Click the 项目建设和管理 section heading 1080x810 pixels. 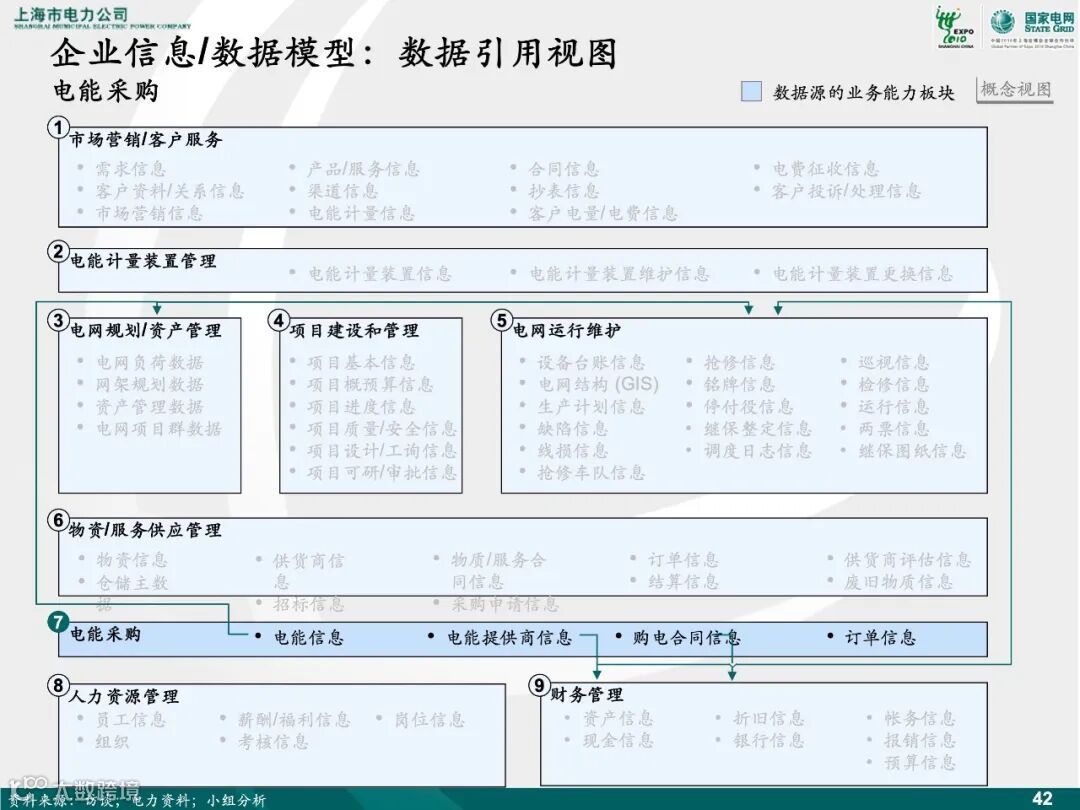354,331
